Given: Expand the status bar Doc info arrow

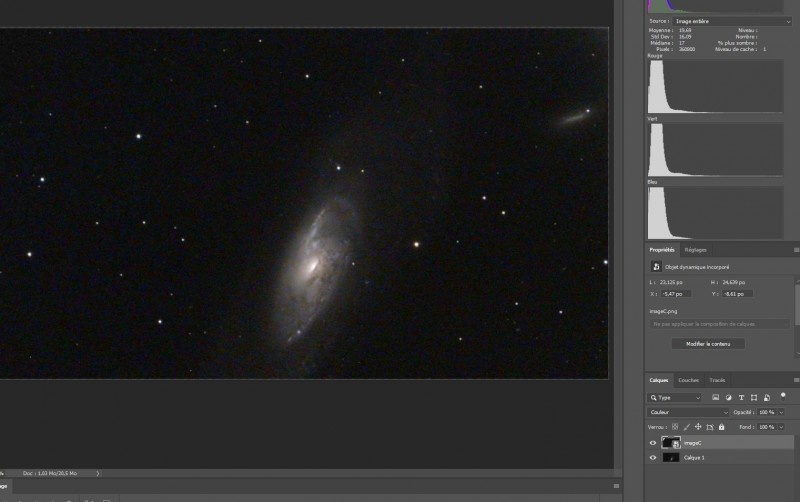Looking at the screenshot, I should tap(97, 473).
